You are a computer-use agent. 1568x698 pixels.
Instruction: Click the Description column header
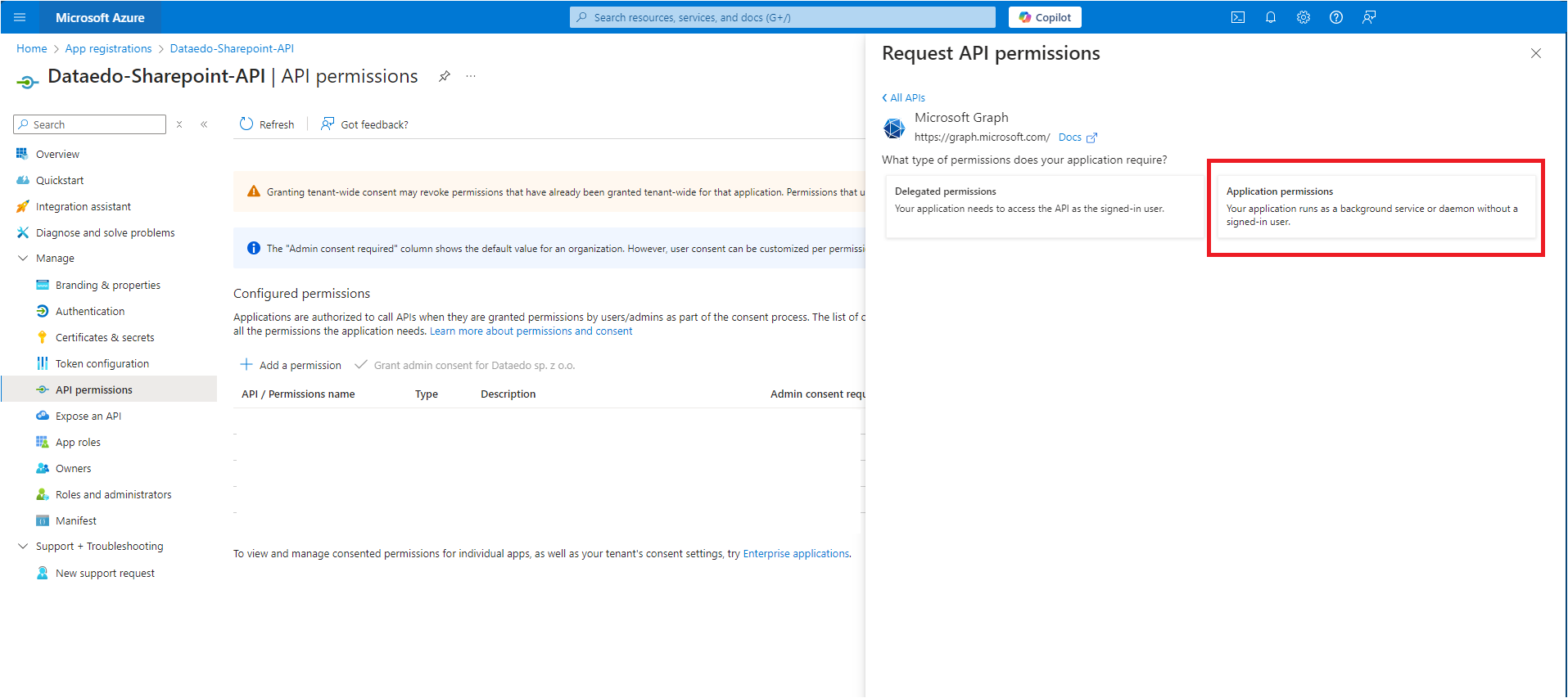pos(508,394)
